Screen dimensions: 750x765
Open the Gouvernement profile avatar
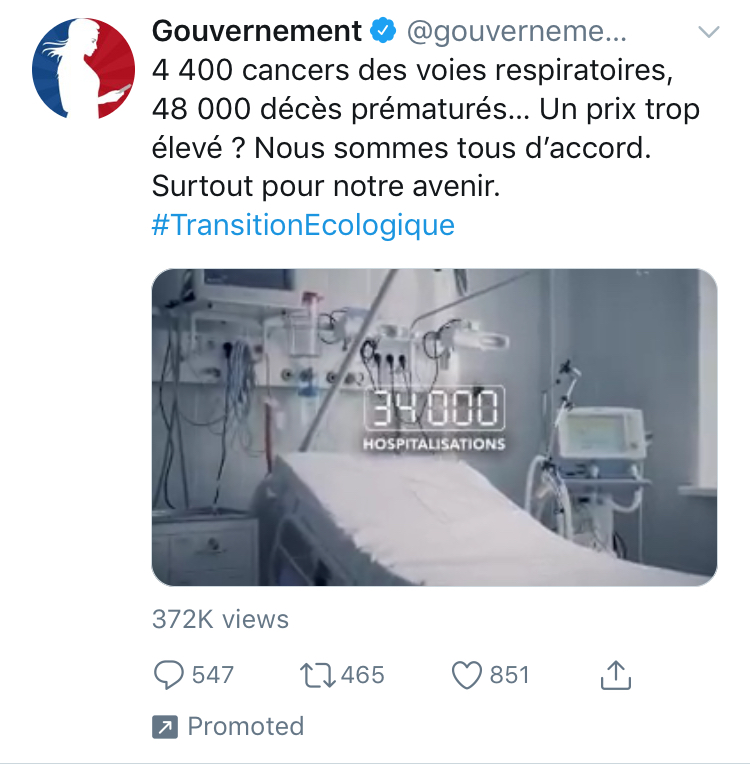pos(83,69)
